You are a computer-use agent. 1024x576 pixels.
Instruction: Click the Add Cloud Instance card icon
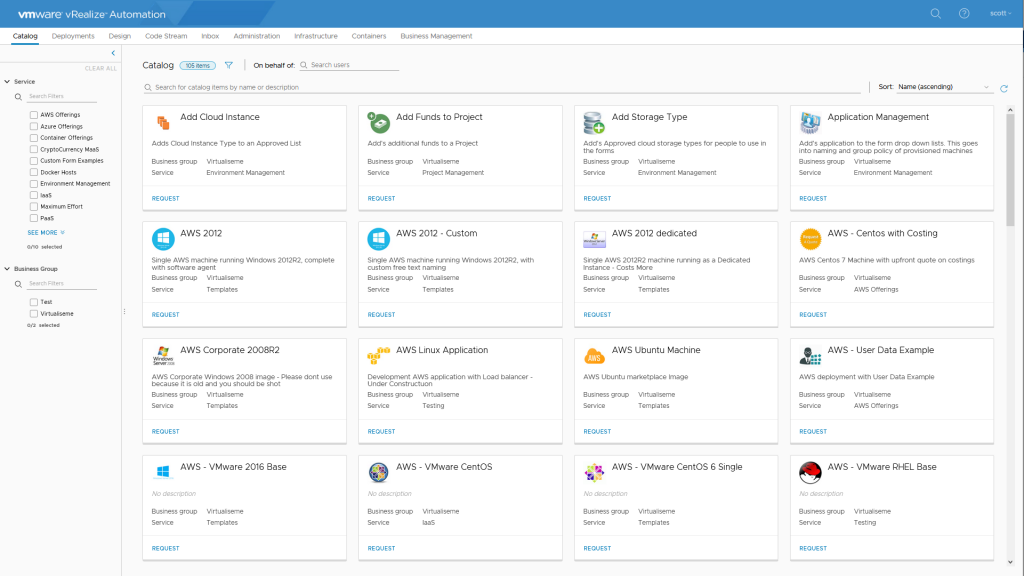[x=163, y=122]
